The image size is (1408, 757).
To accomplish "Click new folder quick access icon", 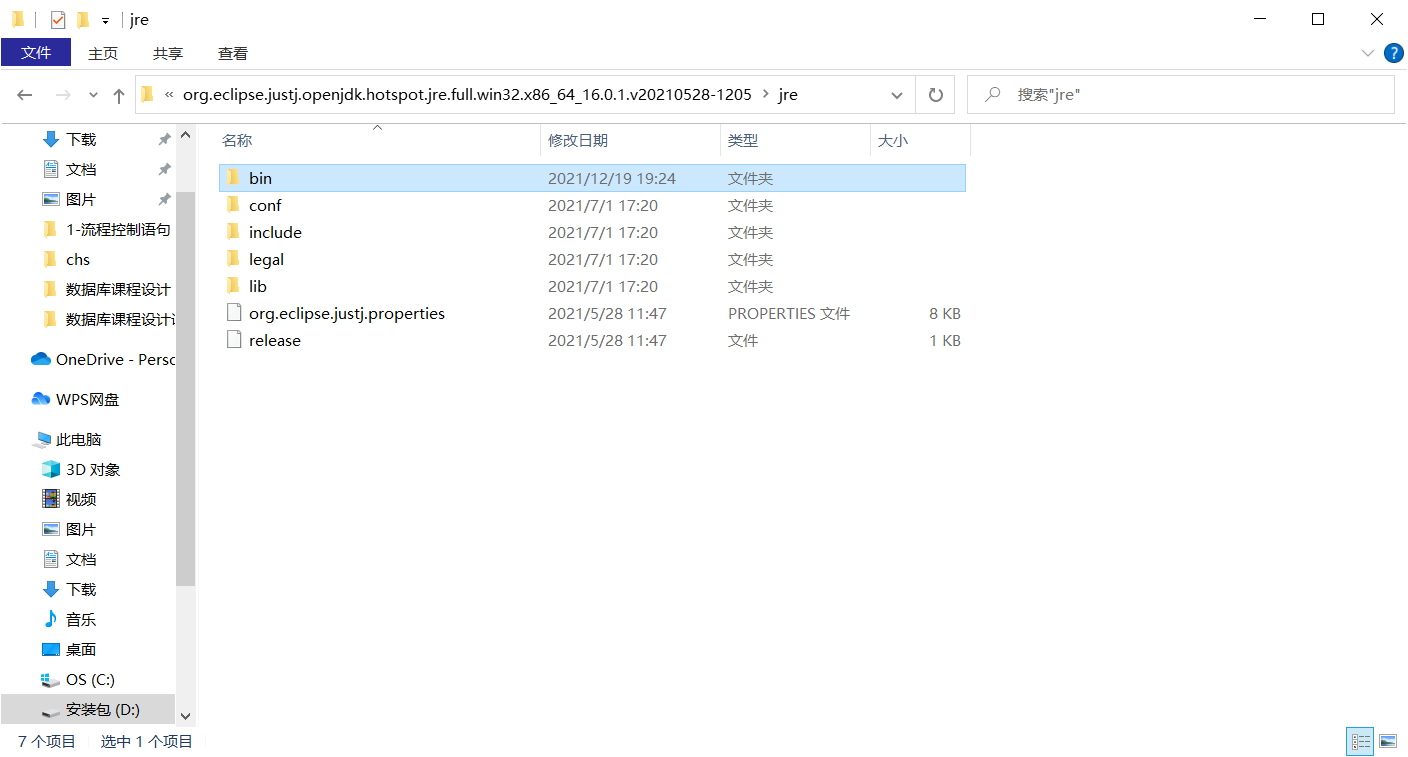I will tap(83, 19).
